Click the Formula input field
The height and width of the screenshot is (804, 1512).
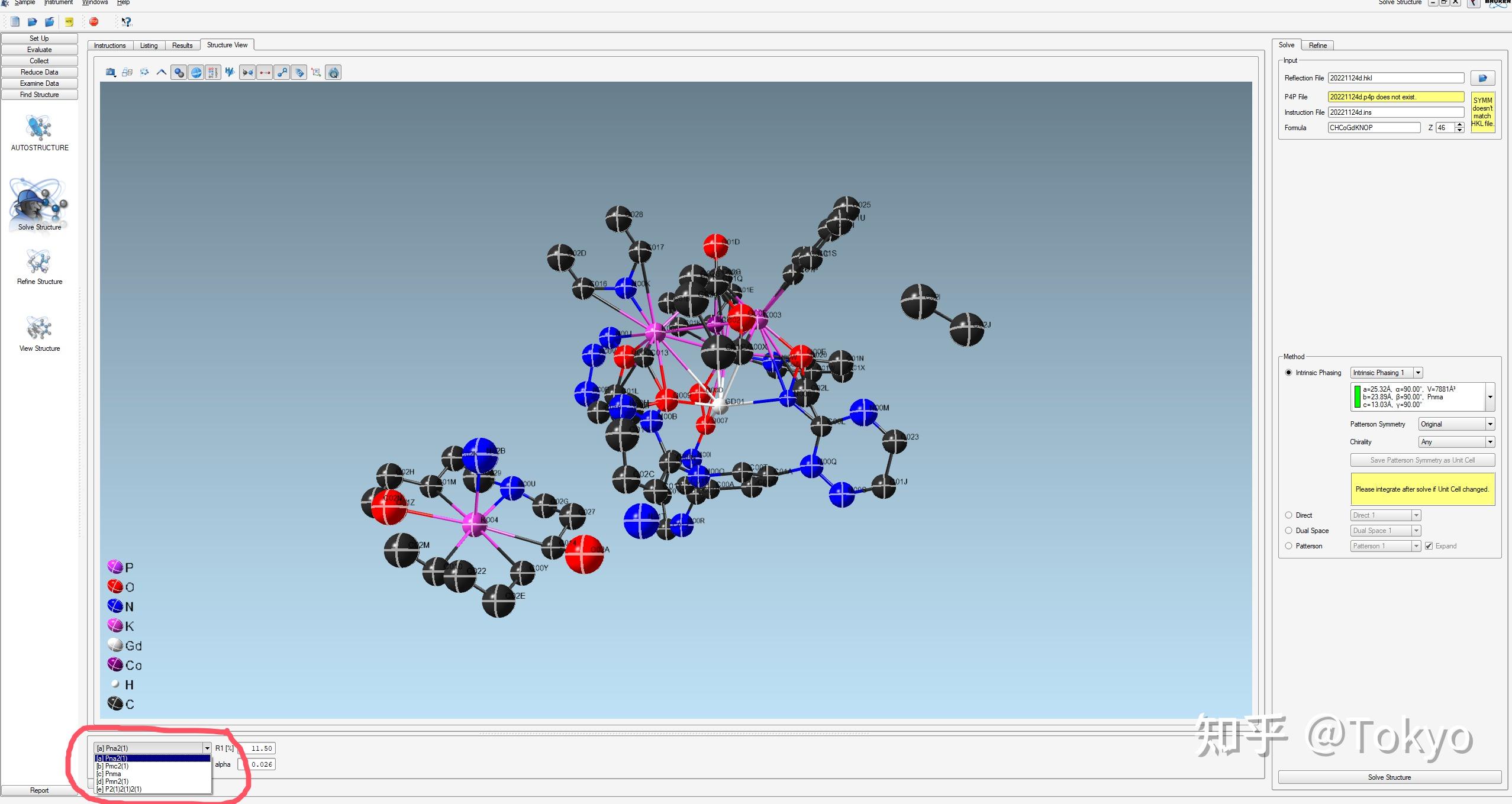pos(1374,128)
